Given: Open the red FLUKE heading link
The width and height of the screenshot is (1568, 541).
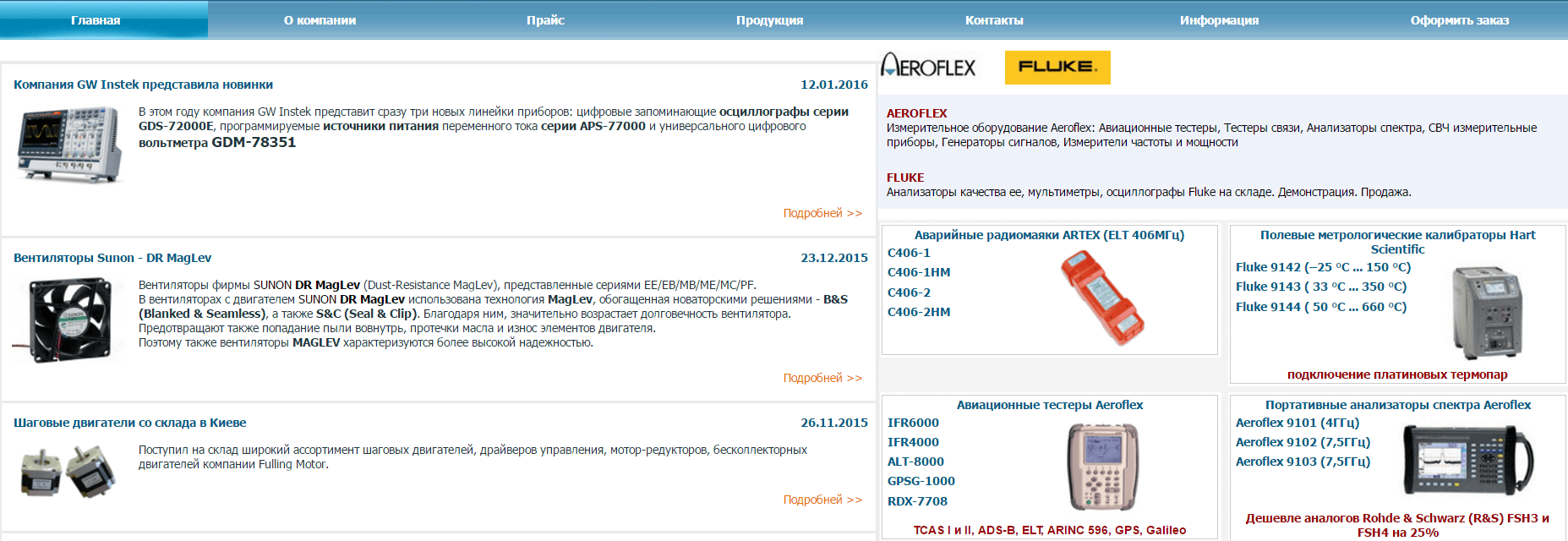Looking at the screenshot, I should click(x=905, y=178).
